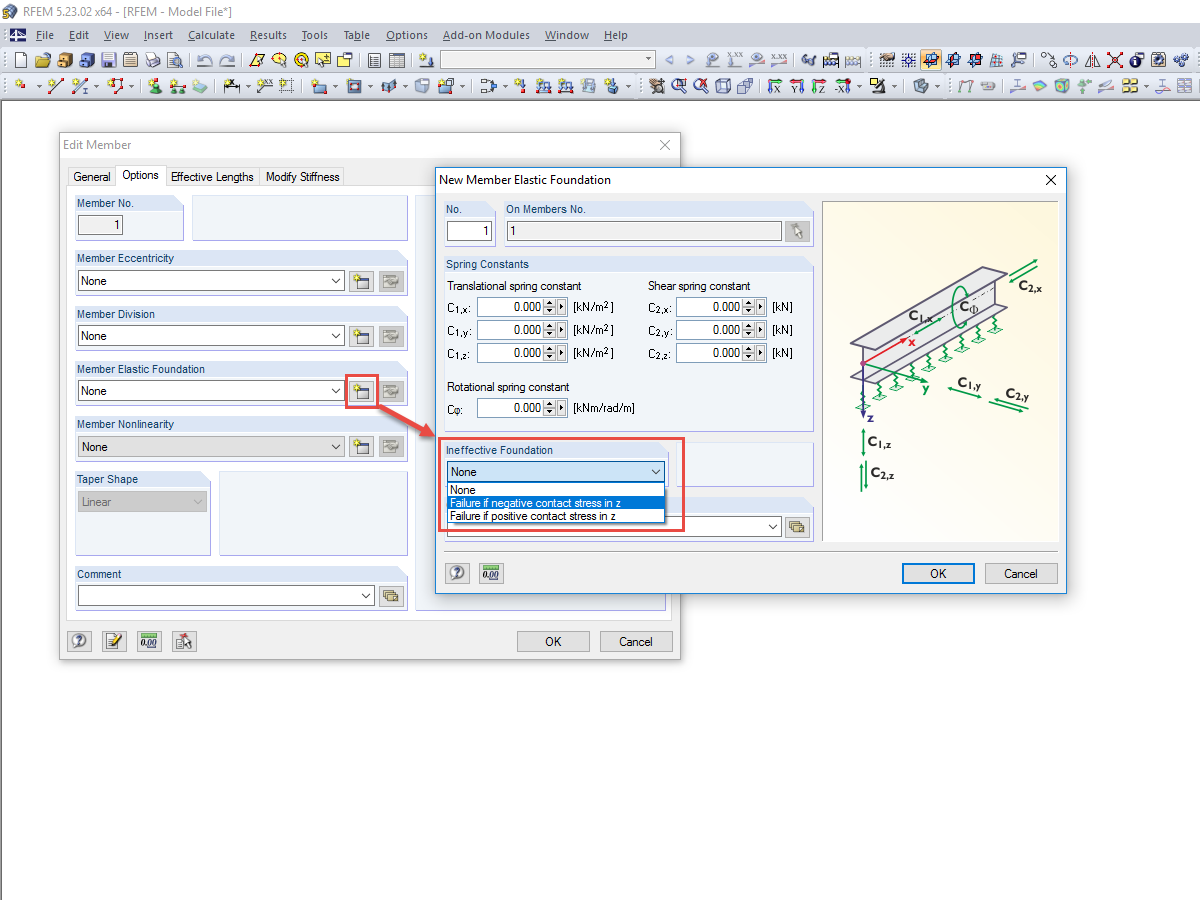The height and width of the screenshot is (900, 1200).
Task: Click the Print icon in toolbar
Action: tap(152, 60)
